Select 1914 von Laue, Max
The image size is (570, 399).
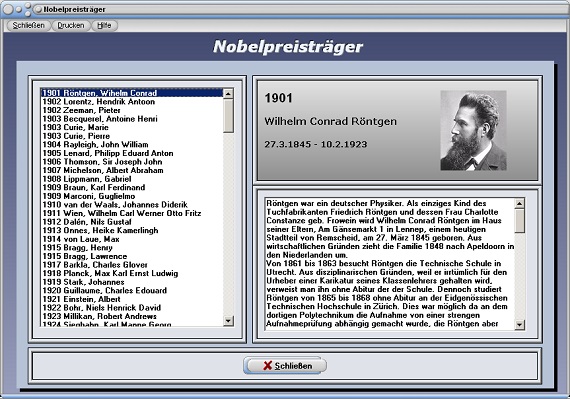[132, 239]
